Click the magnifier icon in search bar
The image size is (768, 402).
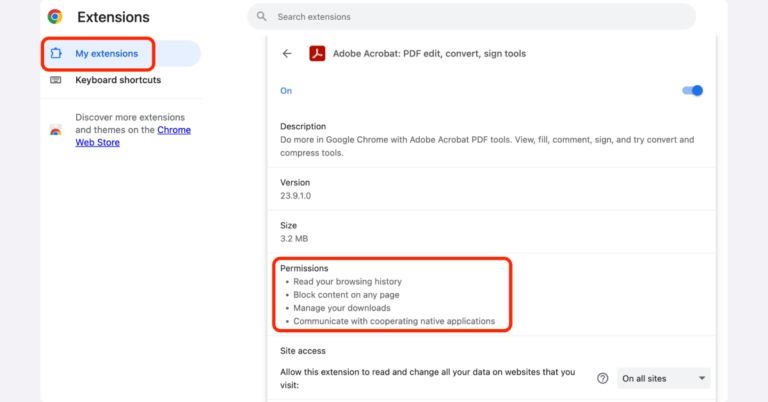pyautogui.click(x=262, y=17)
